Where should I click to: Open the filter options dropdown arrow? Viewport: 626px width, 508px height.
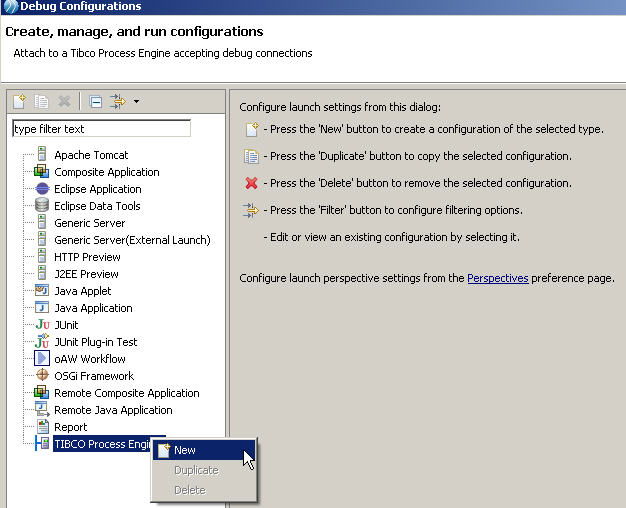(137, 101)
